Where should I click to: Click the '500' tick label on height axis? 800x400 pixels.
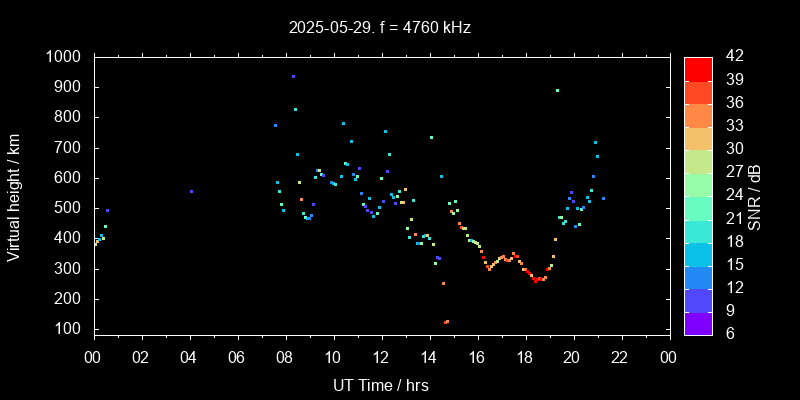71,208
